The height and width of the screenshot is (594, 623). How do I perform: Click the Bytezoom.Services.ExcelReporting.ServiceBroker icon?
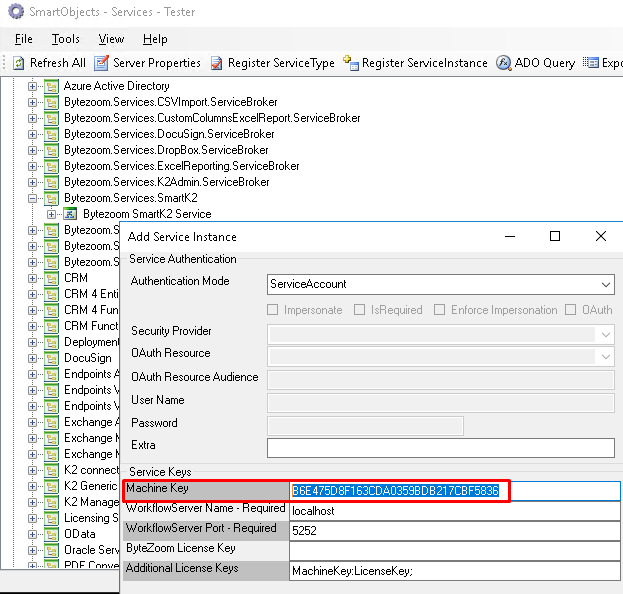[x=51, y=166]
